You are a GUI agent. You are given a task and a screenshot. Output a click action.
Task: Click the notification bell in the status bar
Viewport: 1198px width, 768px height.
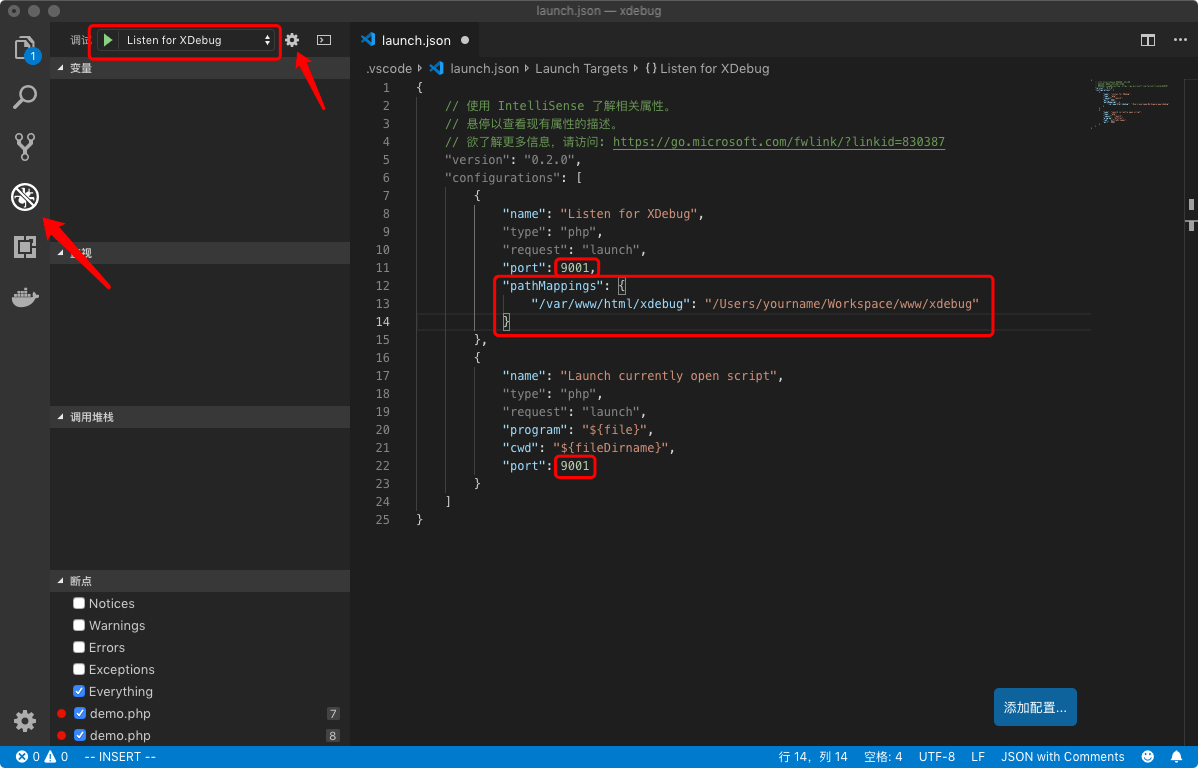(1176, 757)
